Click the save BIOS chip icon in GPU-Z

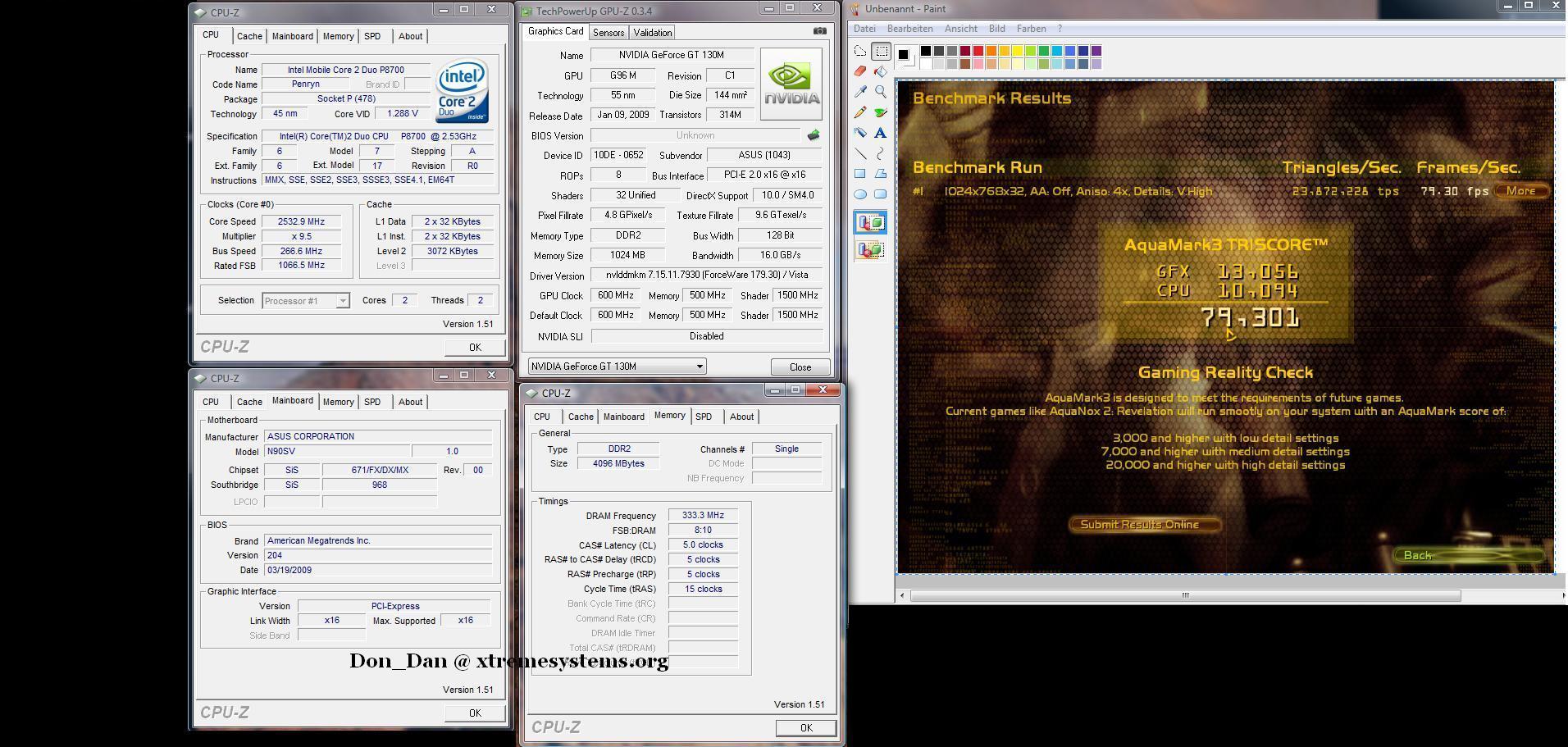(814, 135)
